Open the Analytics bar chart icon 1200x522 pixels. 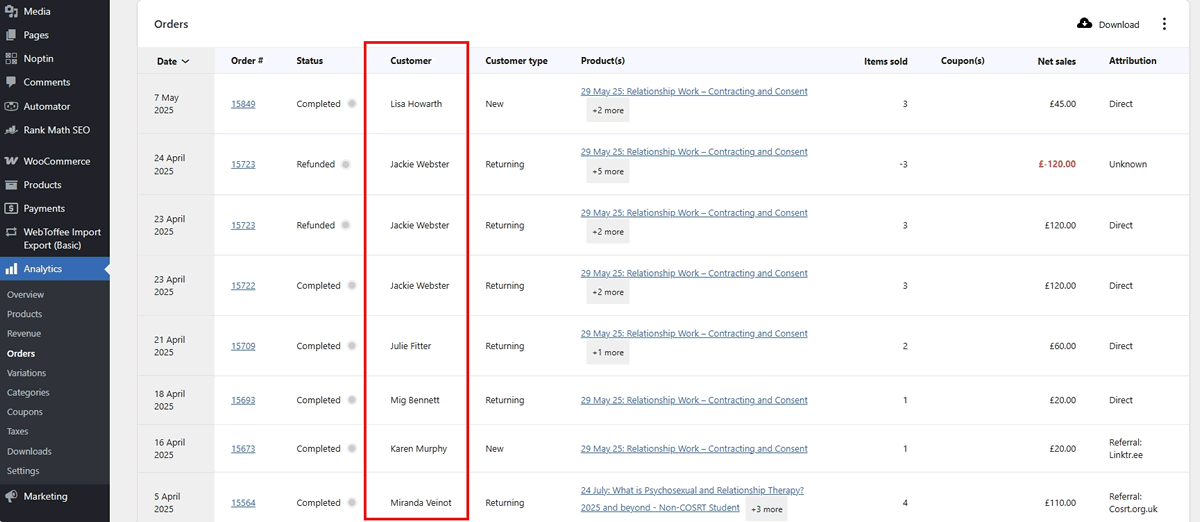(x=11, y=269)
